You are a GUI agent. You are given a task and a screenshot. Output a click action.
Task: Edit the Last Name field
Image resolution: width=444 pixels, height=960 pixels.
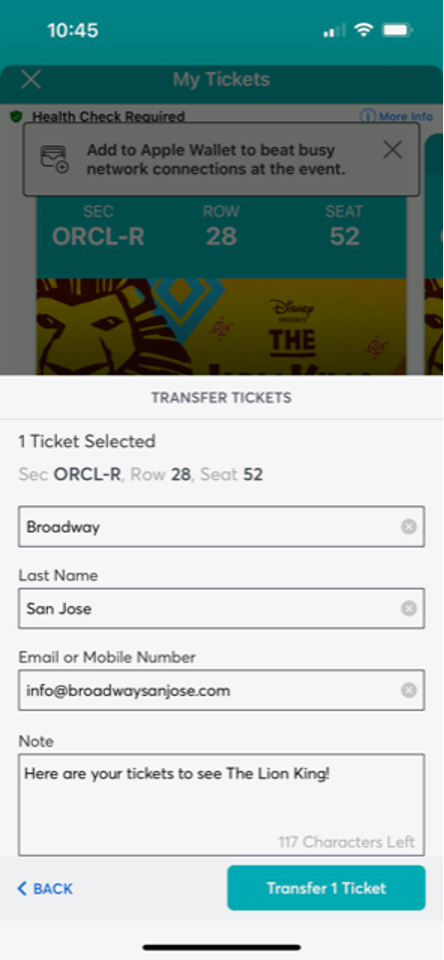(x=221, y=609)
